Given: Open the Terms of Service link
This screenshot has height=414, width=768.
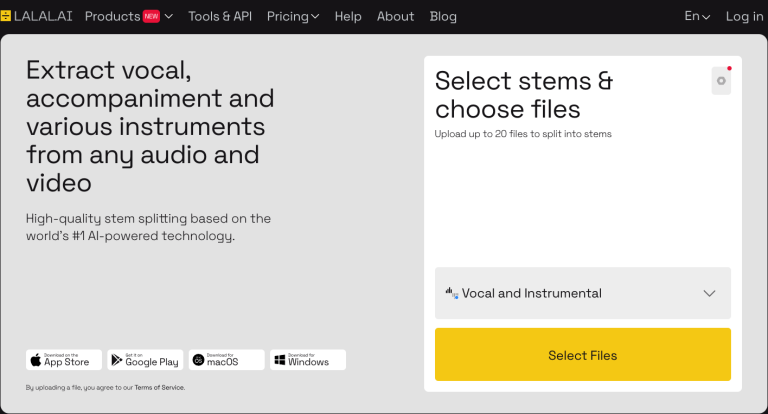Looking at the screenshot, I should point(162,387).
